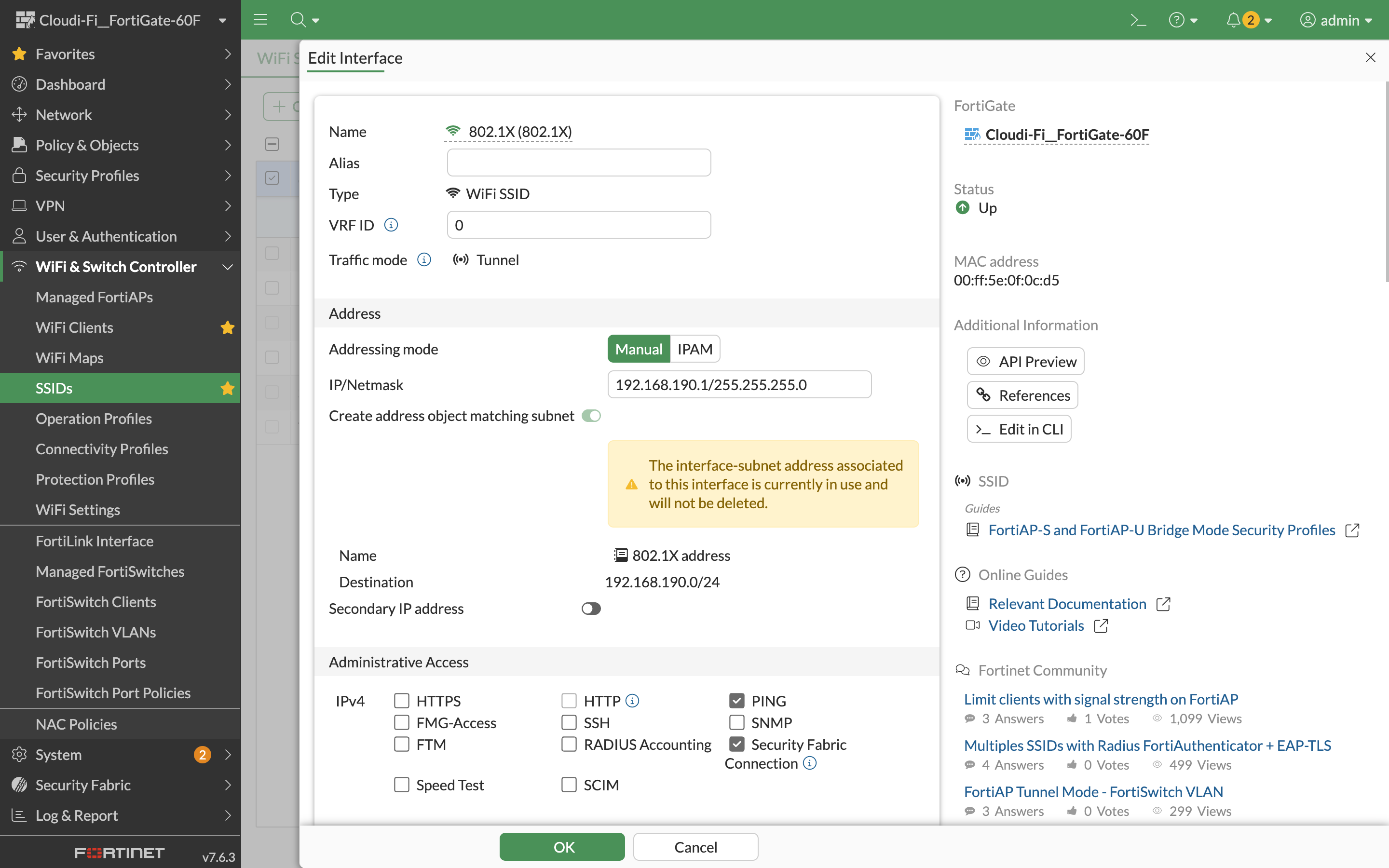Click the search icon in the header
Viewport: 1389px width, 868px height.
[298, 19]
